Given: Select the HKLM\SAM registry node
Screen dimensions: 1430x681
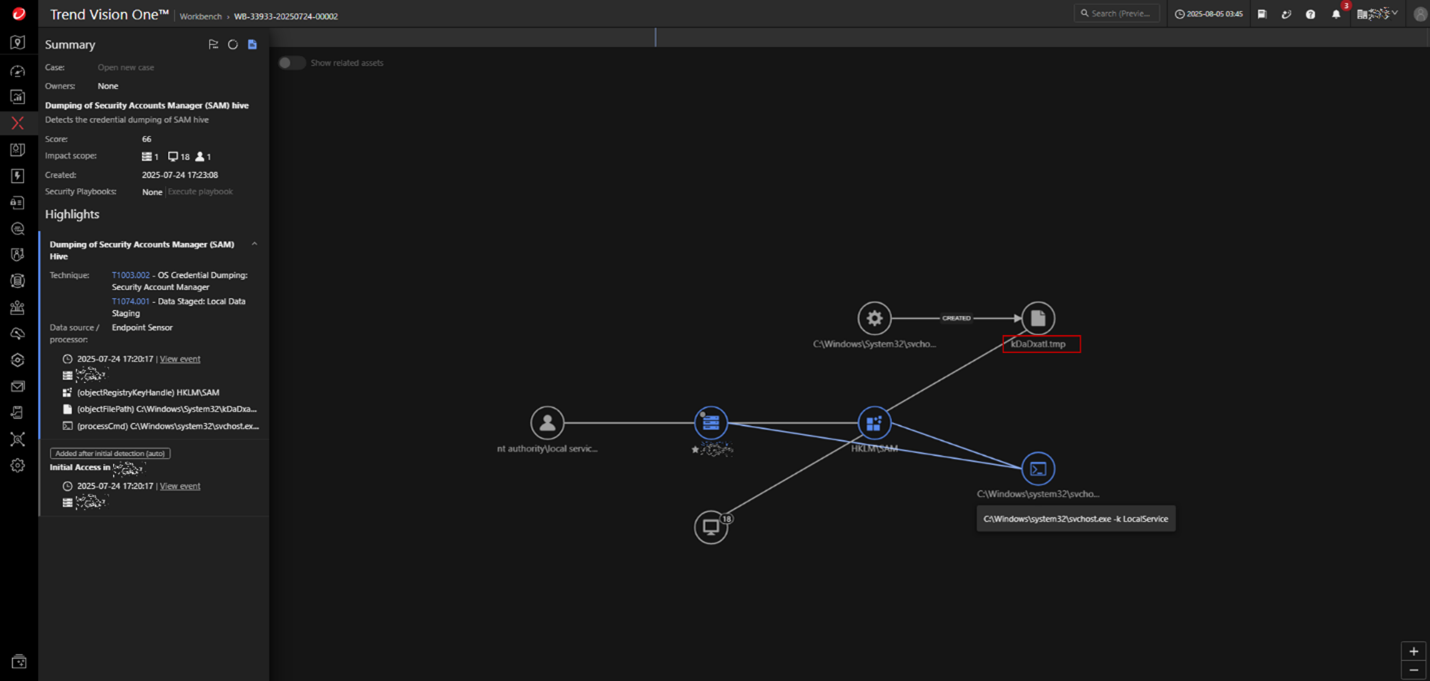Looking at the screenshot, I should tap(874, 423).
